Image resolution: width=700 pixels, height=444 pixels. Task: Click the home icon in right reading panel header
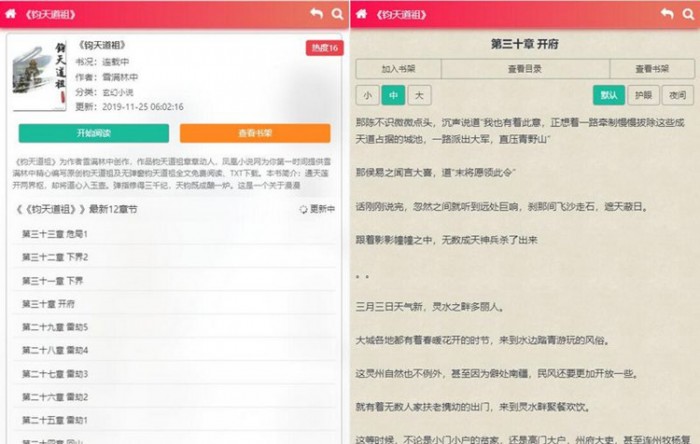pos(362,13)
